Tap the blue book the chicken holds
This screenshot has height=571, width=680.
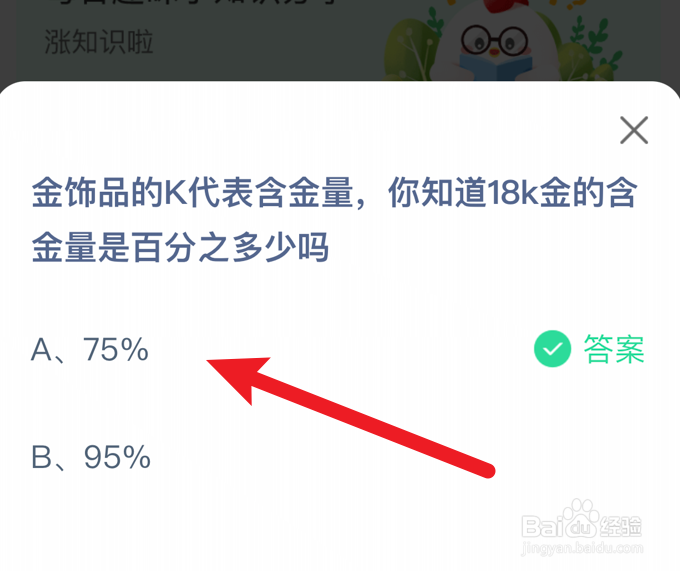point(495,67)
